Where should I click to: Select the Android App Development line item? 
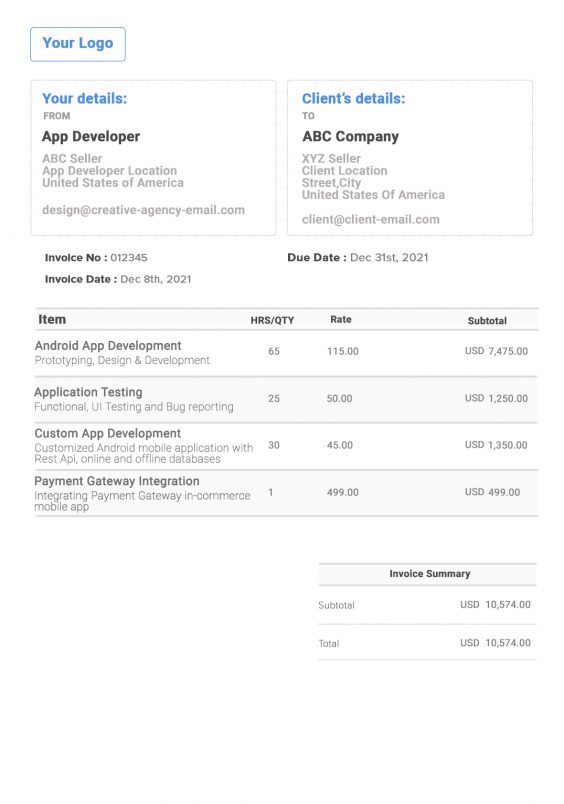[287, 353]
